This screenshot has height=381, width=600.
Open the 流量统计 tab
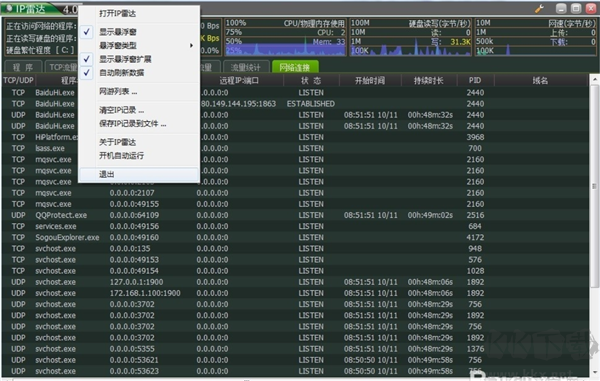pos(246,67)
